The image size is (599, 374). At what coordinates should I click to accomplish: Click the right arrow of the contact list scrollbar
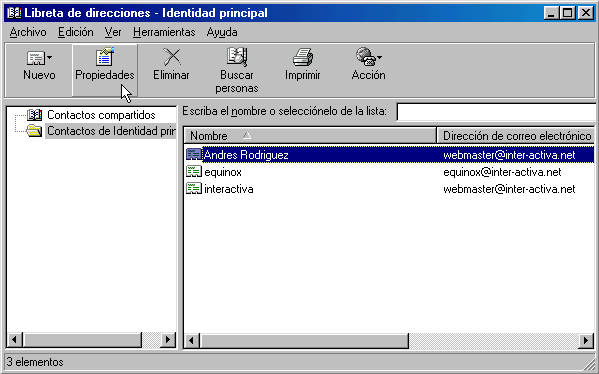point(586,340)
